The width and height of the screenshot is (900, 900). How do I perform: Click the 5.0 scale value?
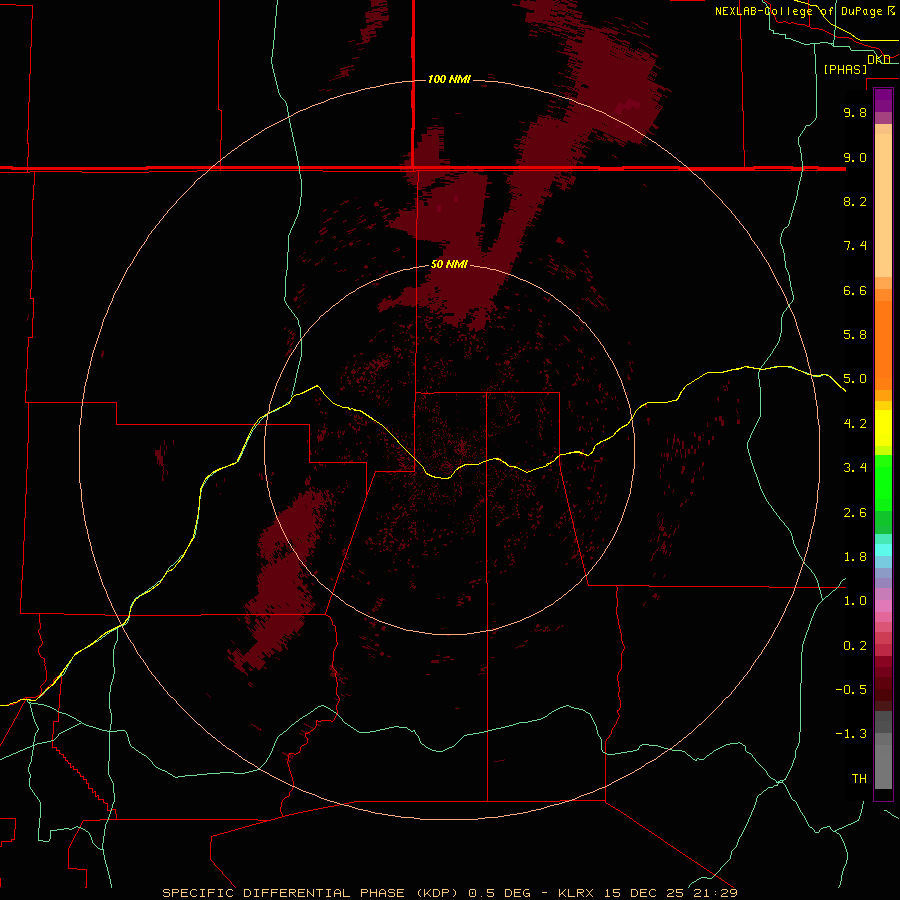855,379
